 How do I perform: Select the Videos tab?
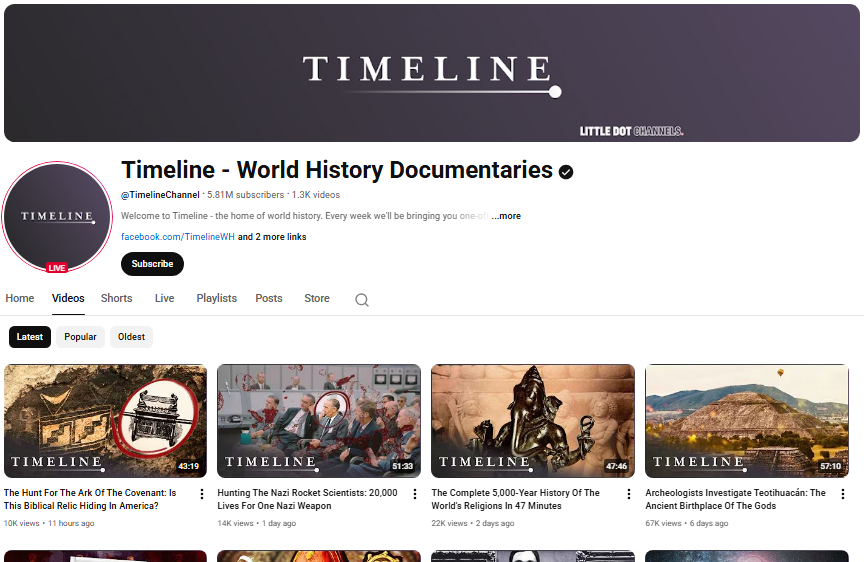coord(68,298)
